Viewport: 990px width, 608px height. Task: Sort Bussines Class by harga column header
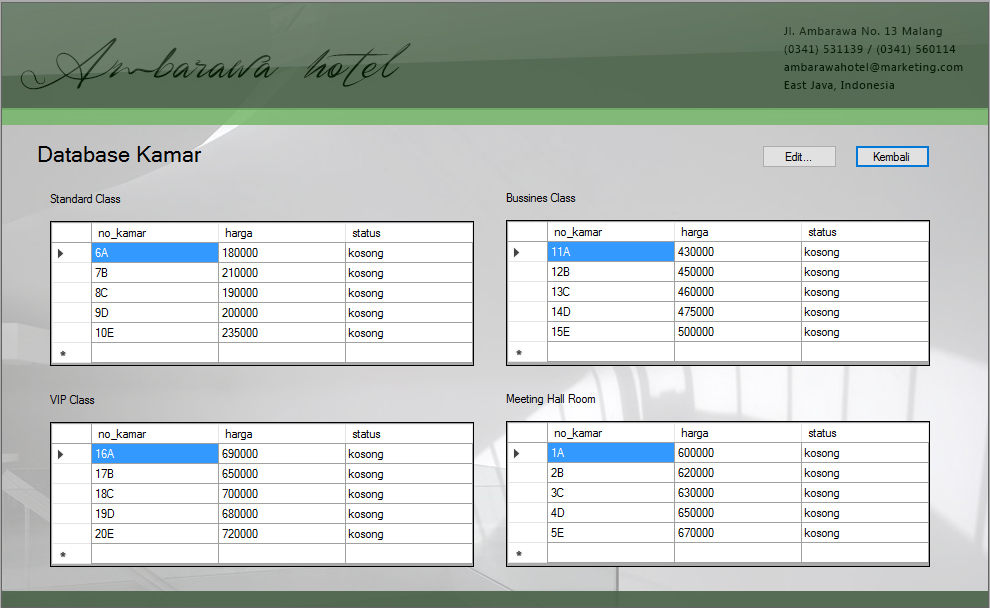click(x=737, y=232)
